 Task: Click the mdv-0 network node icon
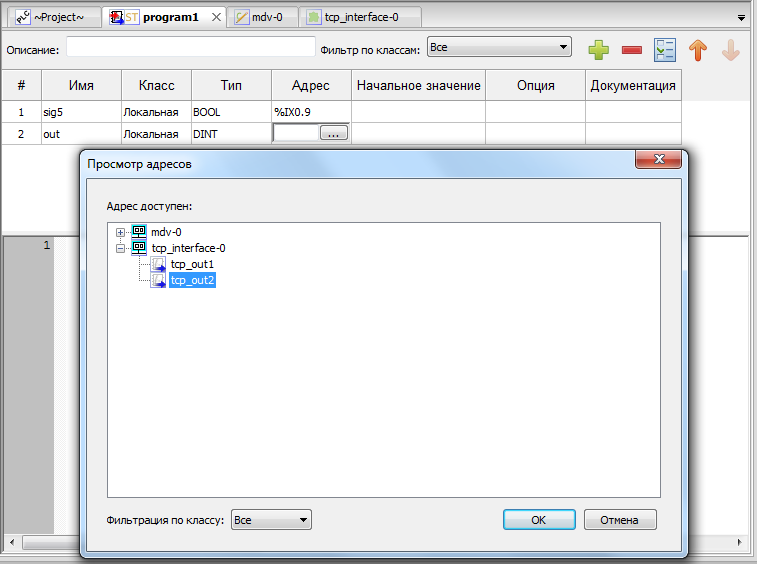tap(139, 232)
